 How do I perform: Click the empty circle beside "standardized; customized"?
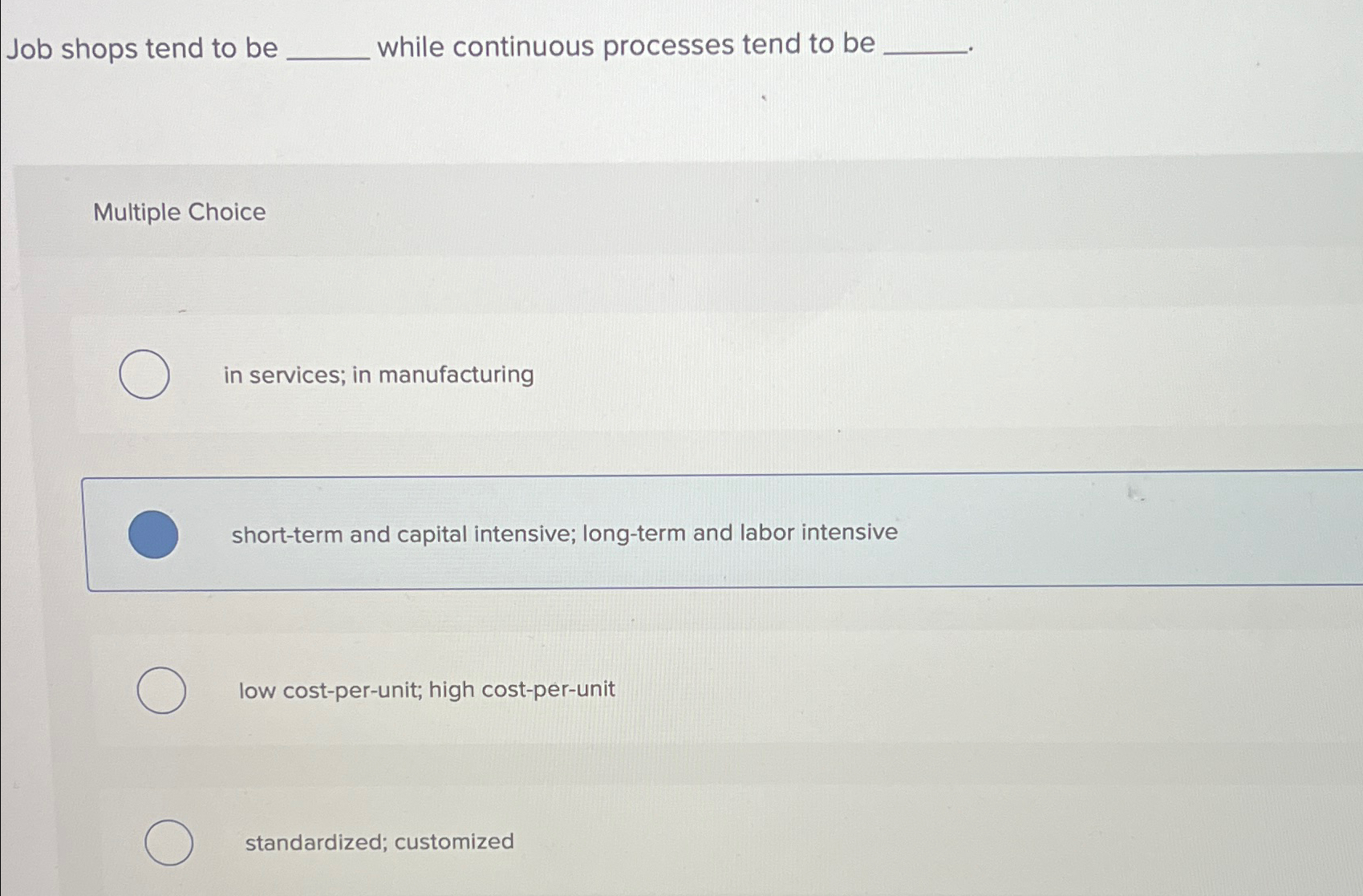point(169,842)
